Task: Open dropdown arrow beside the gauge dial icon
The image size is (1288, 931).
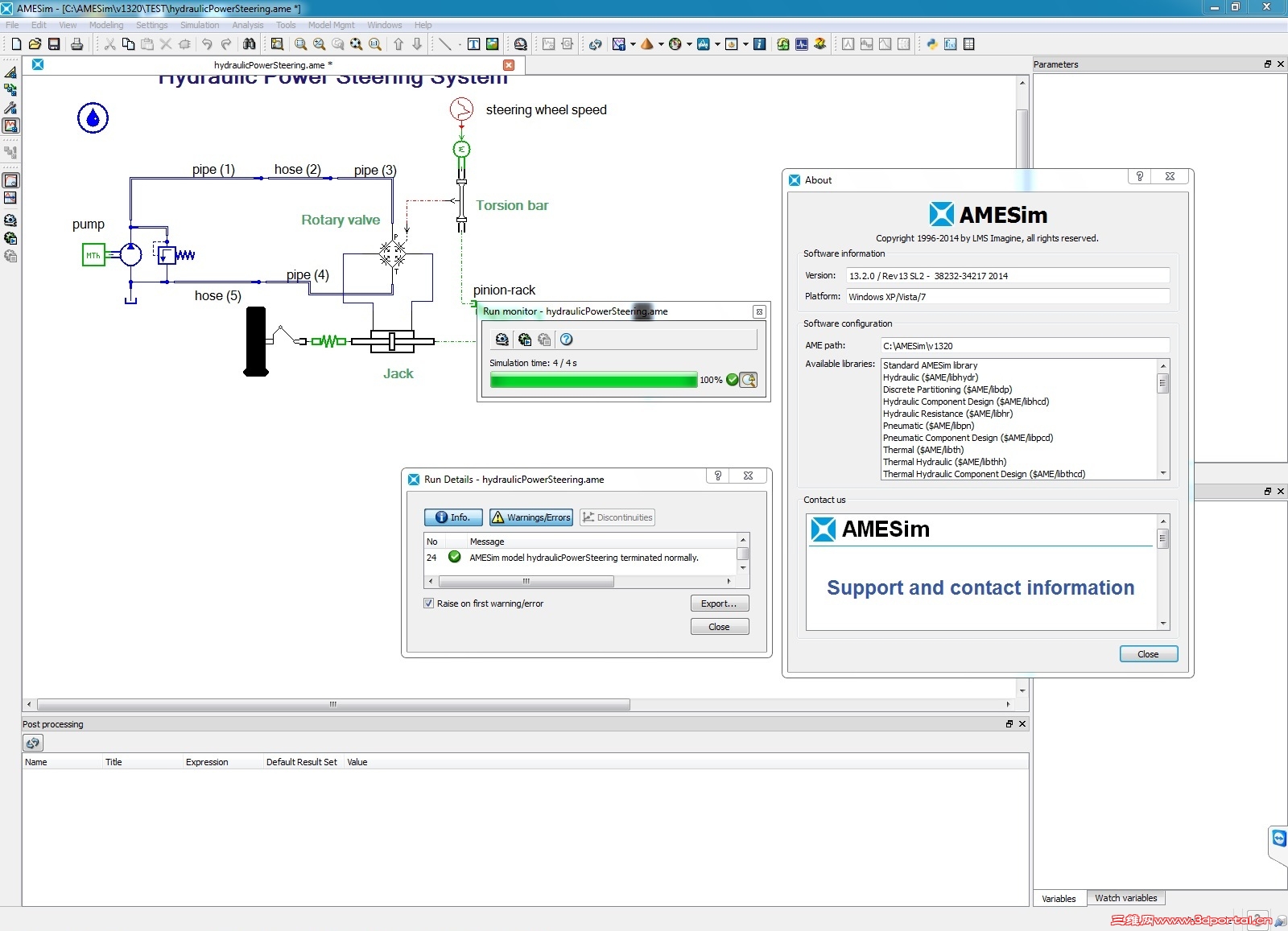Action: (689, 44)
